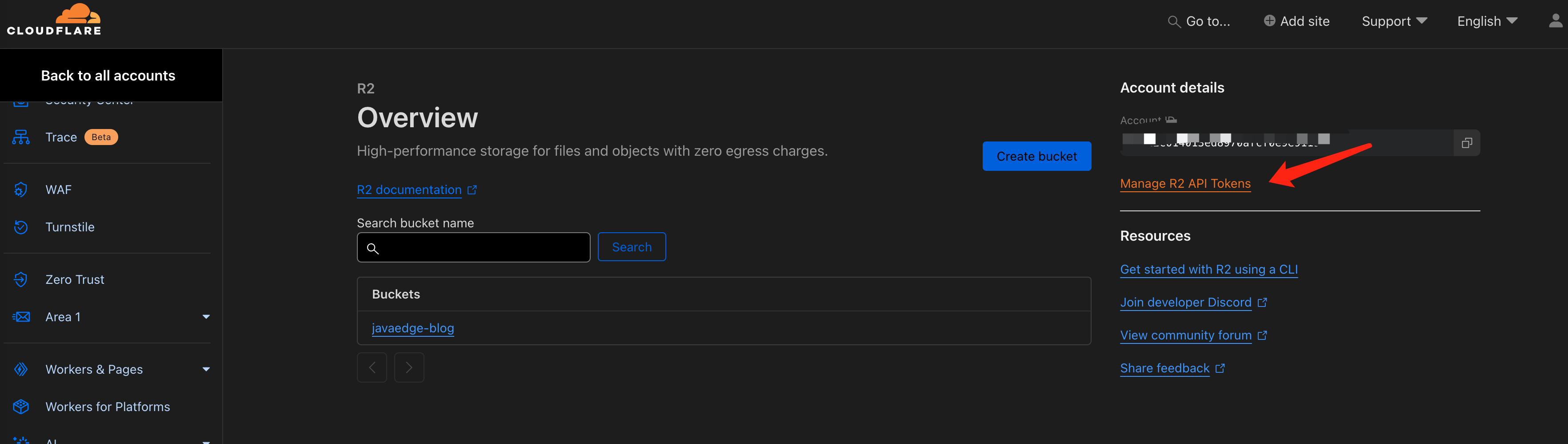This screenshot has width=1568, height=444.
Task: Click the Area 1 envelope icon
Action: [x=21, y=317]
